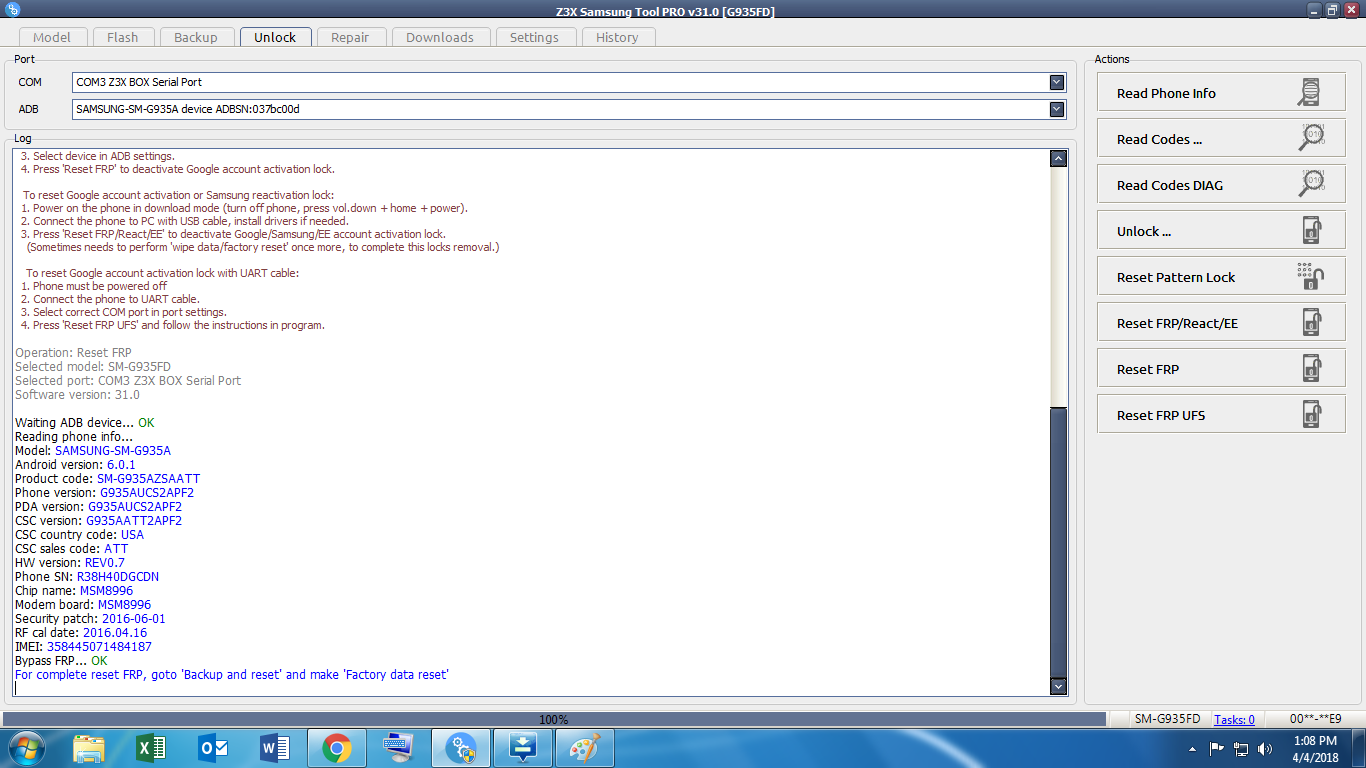The height and width of the screenshot is (768, 1366).
Task: Open File Explorer from the taskbar
Action: pos(89,748)
